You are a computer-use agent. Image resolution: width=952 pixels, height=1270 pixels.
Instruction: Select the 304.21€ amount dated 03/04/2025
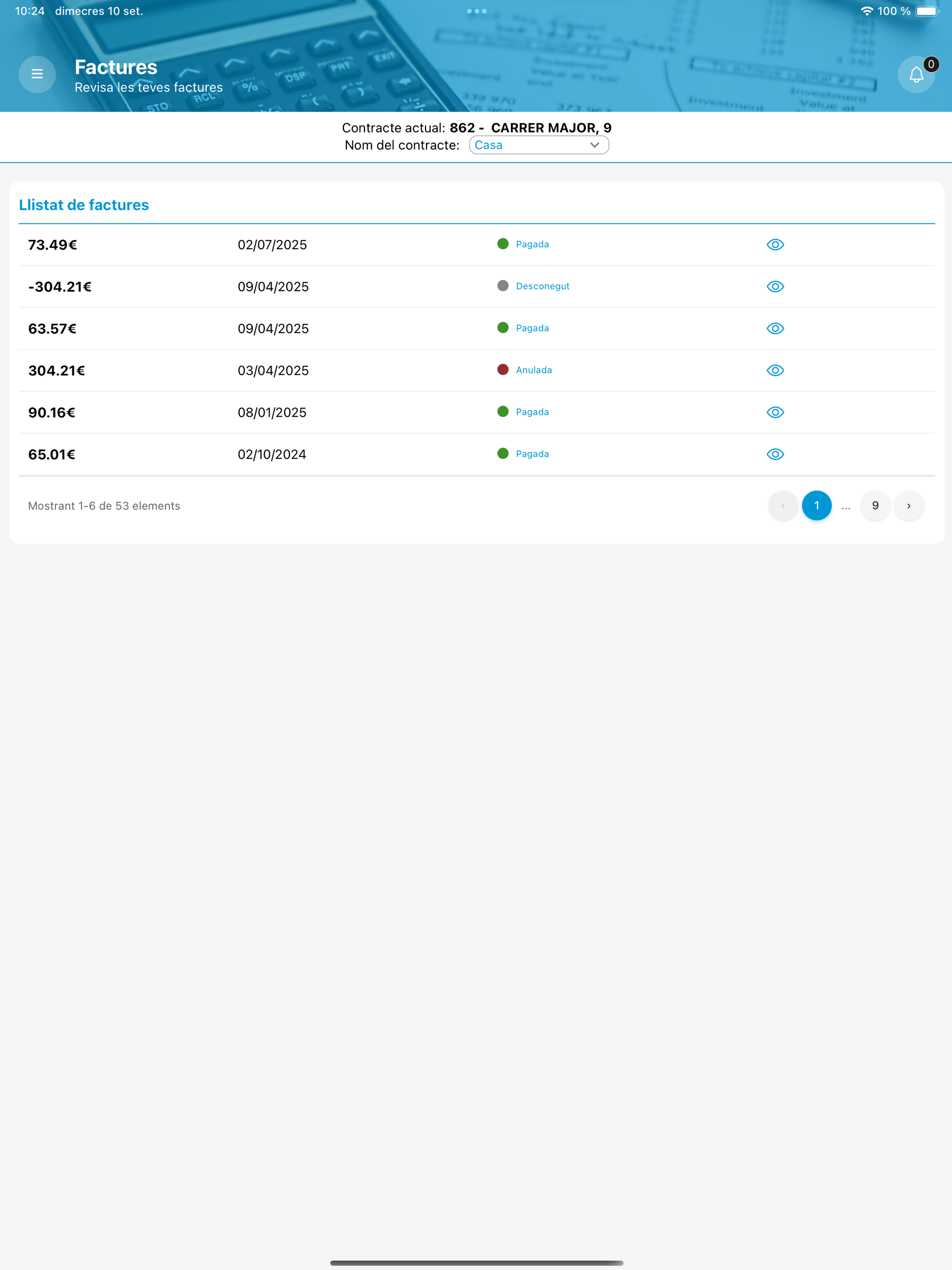(56, 371)
